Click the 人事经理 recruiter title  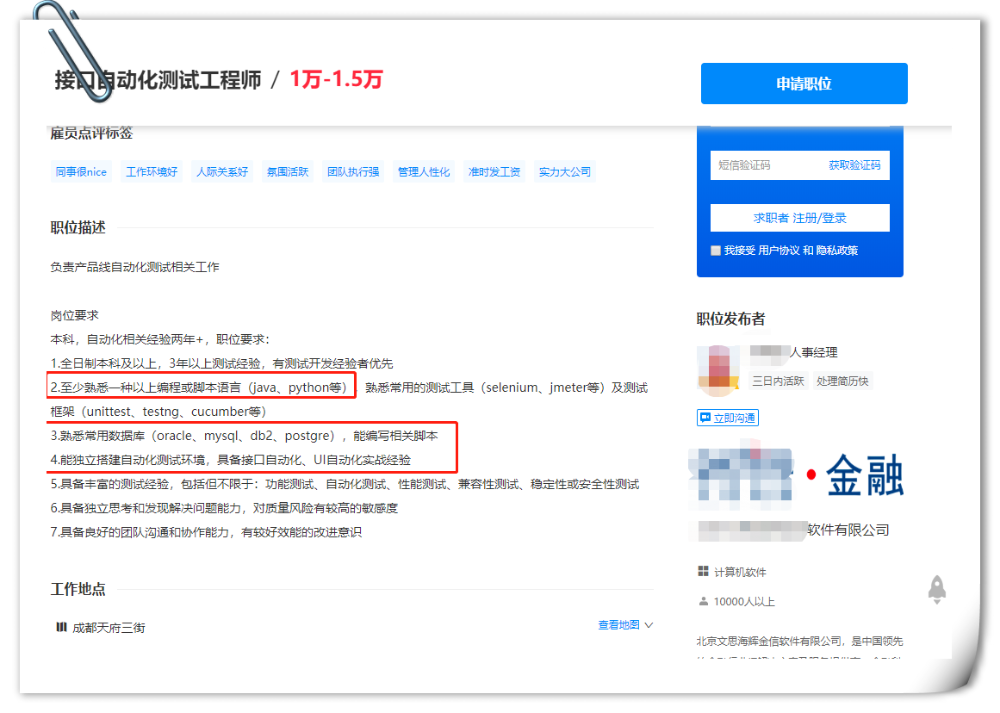click(813, 352)
